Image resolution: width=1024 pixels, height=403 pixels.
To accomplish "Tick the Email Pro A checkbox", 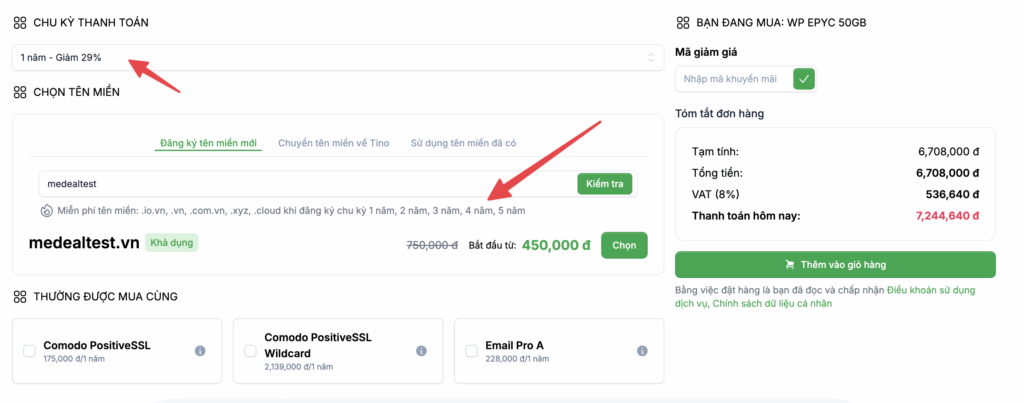I will (472, 351).
